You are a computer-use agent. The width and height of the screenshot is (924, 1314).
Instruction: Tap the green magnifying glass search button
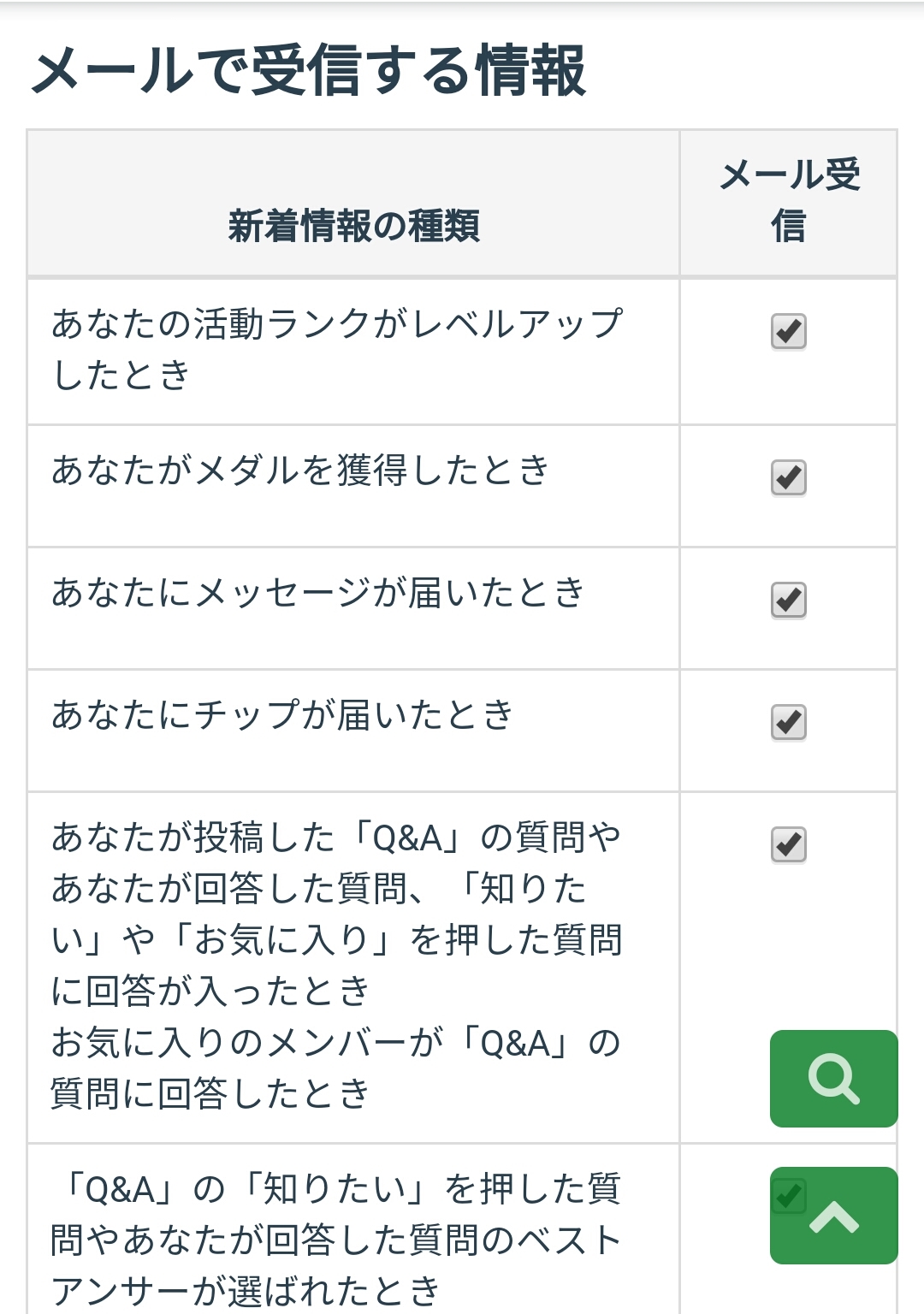[x=833, y=1078]
